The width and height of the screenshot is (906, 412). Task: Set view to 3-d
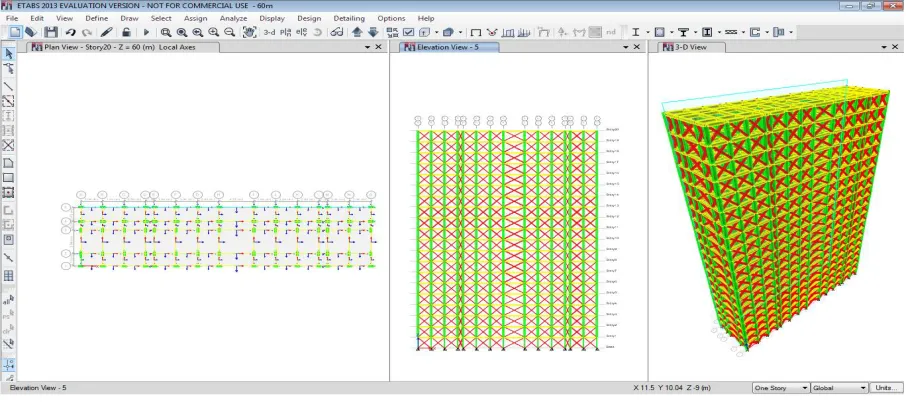point(269,32)
